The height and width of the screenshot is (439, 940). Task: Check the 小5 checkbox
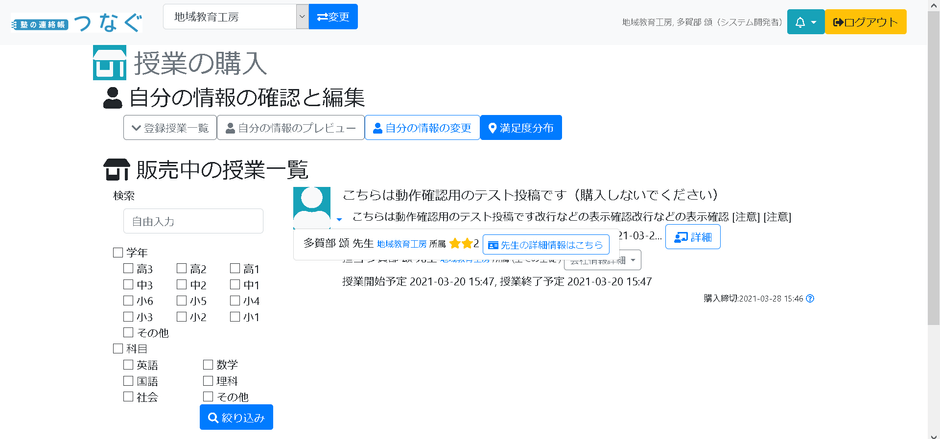[x=182, y=301]
